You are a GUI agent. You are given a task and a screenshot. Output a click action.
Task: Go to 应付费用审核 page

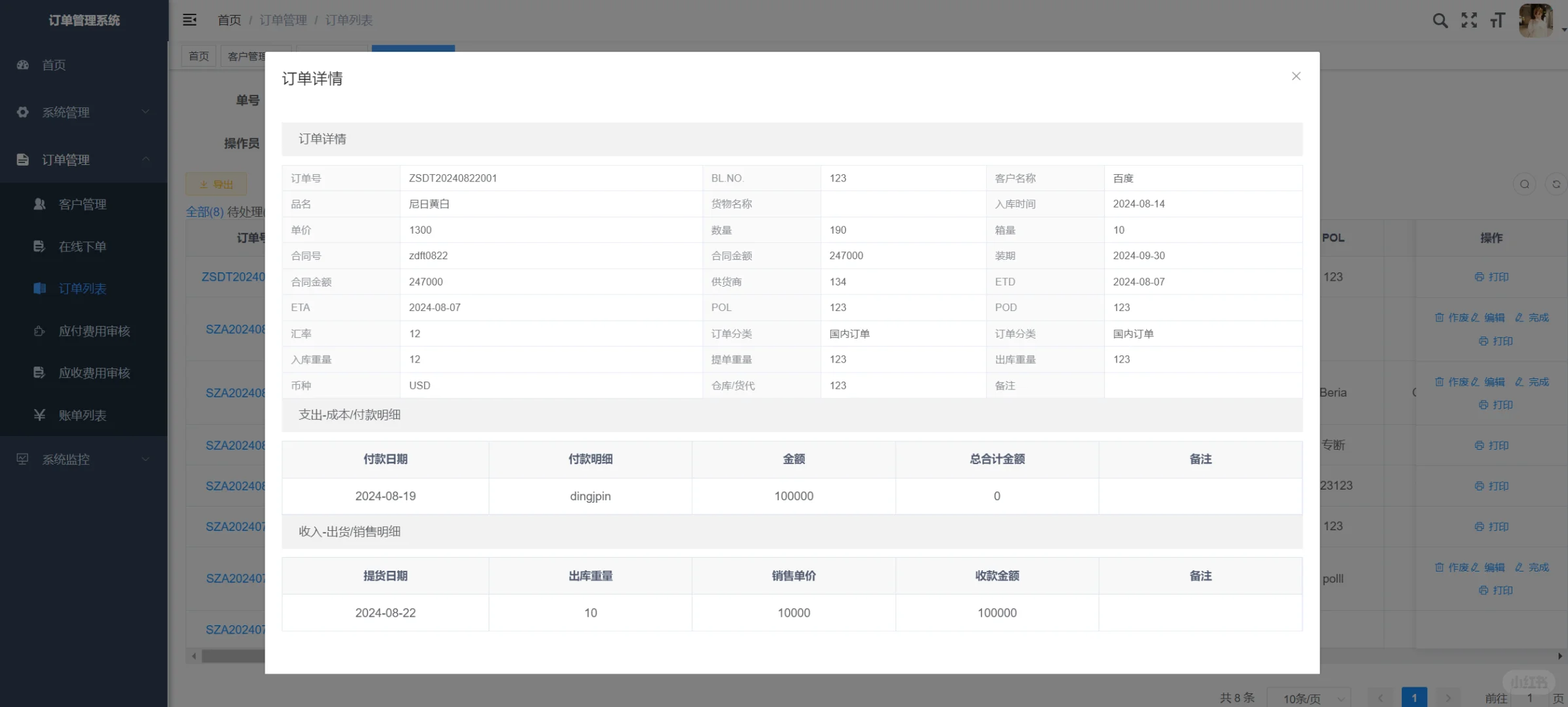point(94,331)
